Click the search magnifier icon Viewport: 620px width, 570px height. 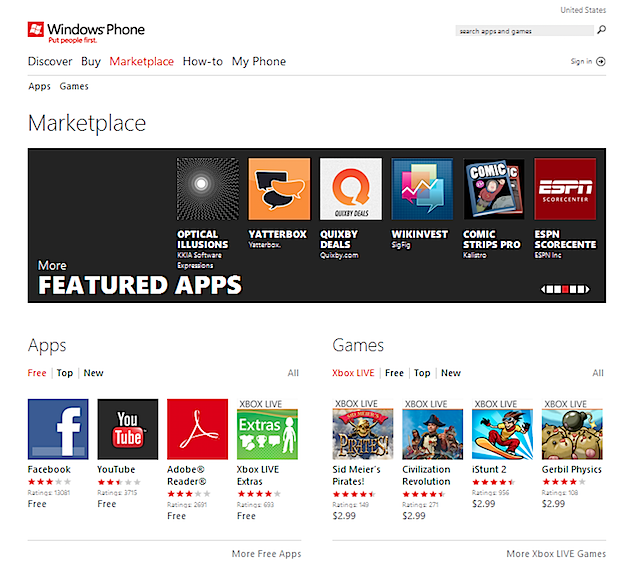[601, 30]
